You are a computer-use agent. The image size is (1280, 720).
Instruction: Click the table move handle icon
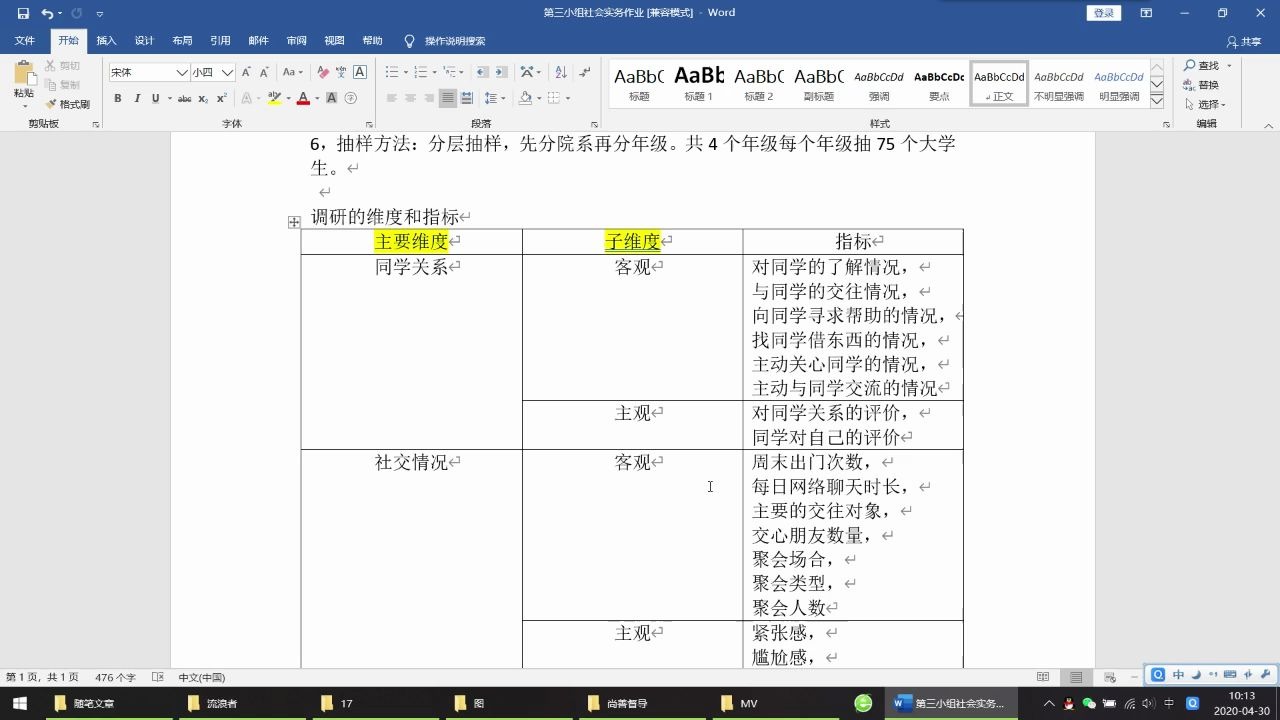[x=294, y=222]
